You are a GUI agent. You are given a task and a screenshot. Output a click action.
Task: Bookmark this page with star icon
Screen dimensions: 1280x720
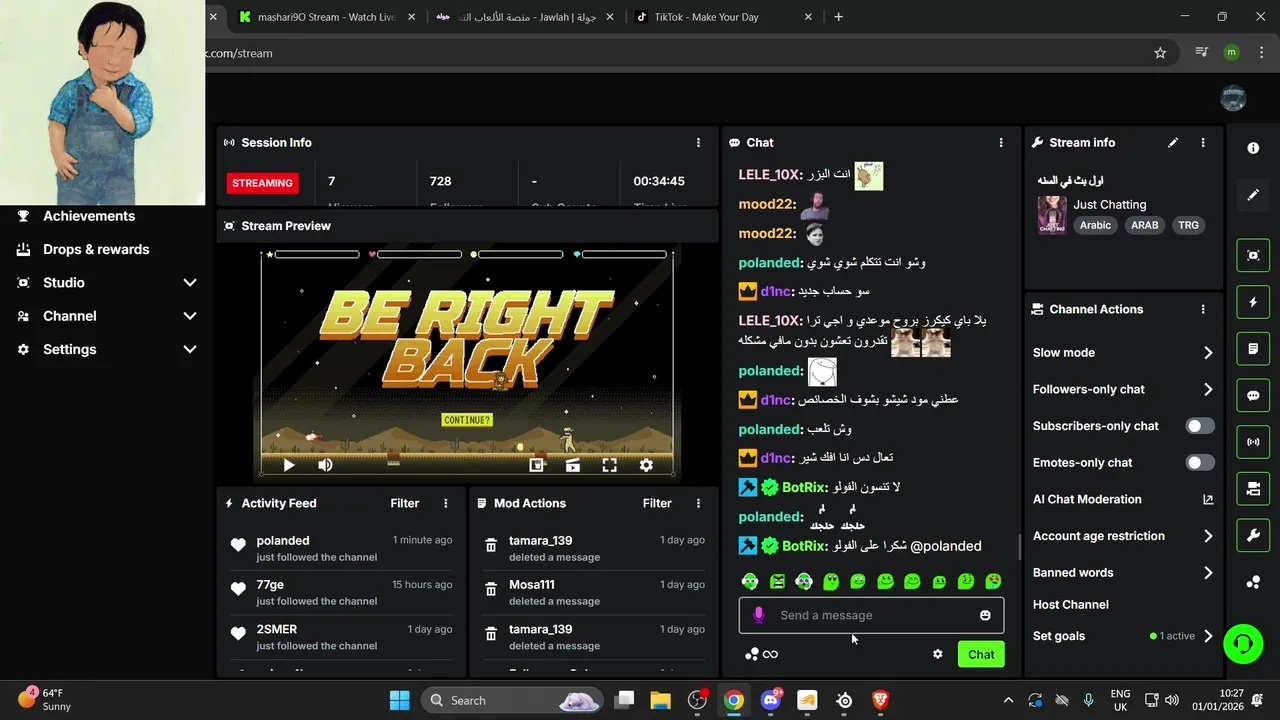[x=1160, y=53]
